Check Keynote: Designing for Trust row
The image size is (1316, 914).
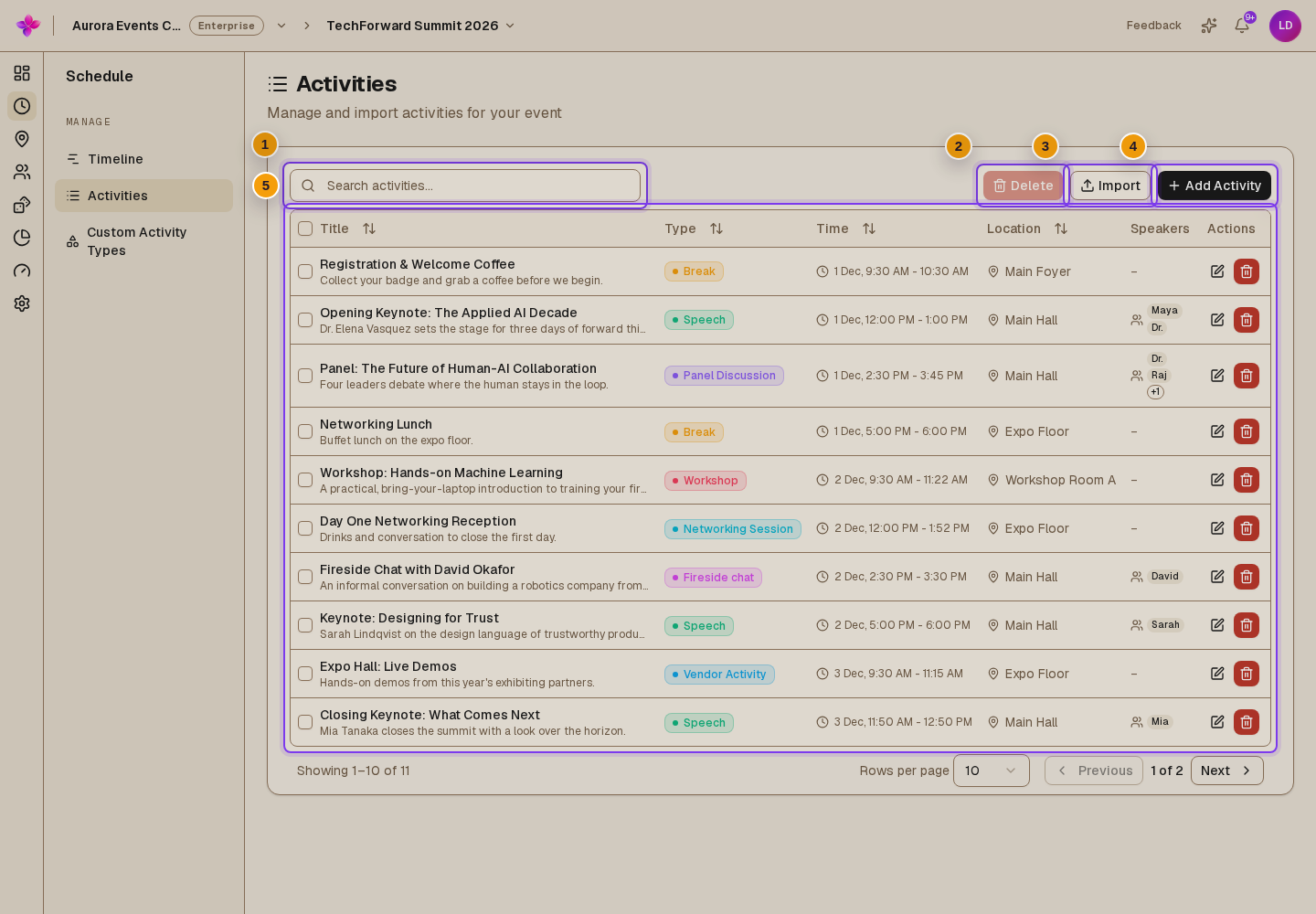click(305, 625)
